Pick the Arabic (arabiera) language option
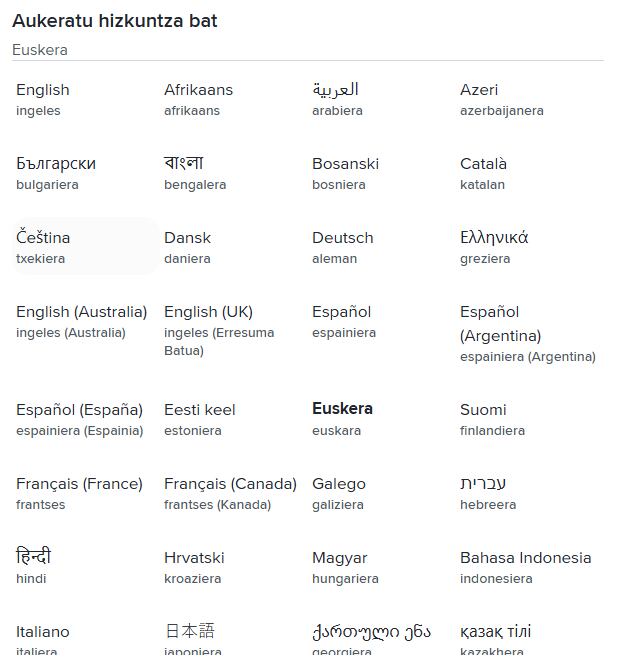Viewport: 618px width, 664px height. (337, 99)
